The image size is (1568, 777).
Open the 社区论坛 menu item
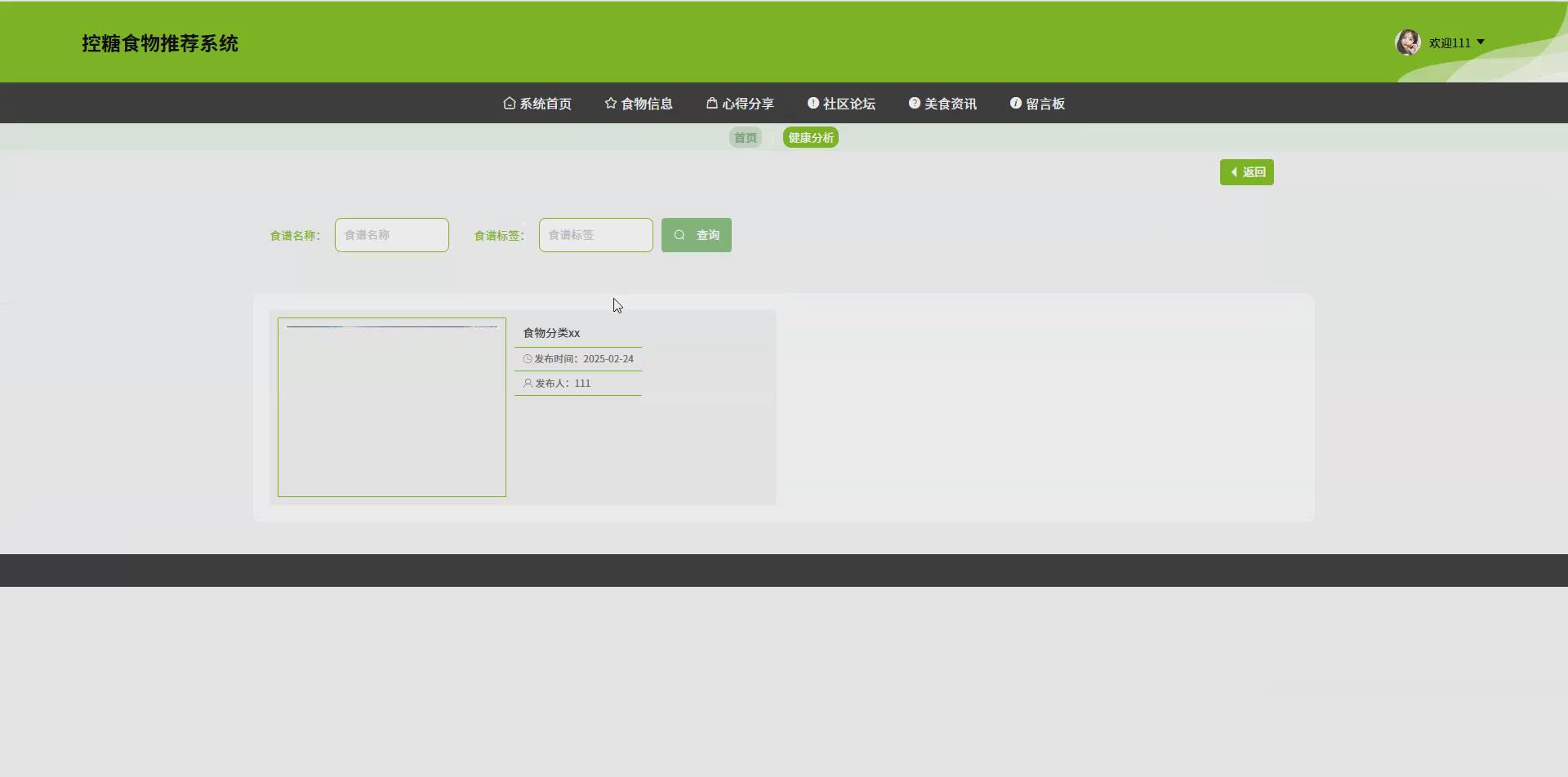pyautogui.click(x=841, y=104)
